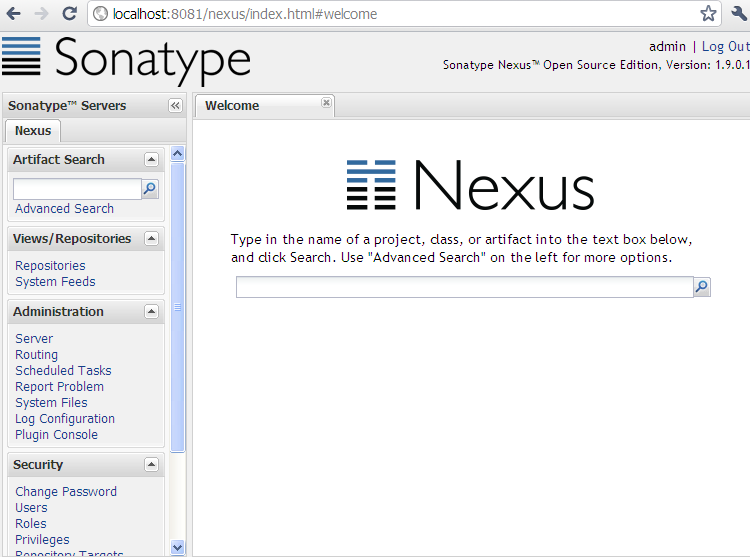This screenshot has width=750, height=557.
Task: Click the Artifact Search magnifier icon in sidebar
Action: [150, 188]
